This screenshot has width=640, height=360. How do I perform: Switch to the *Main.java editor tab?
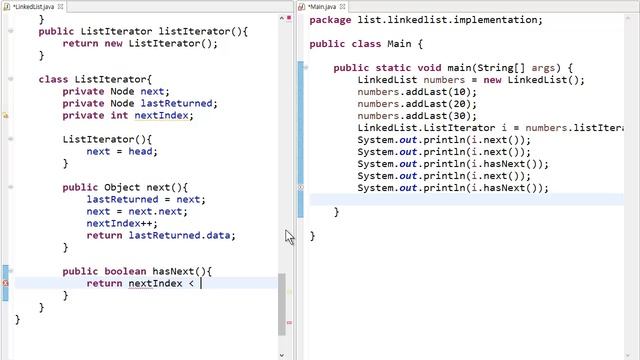tap(322, 7)
